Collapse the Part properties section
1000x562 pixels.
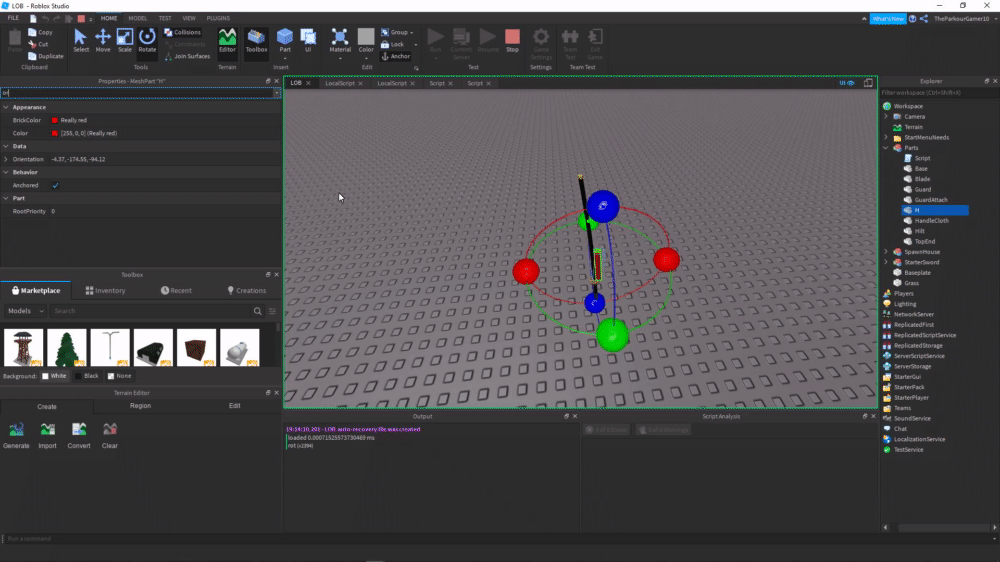tap(6, 198)
